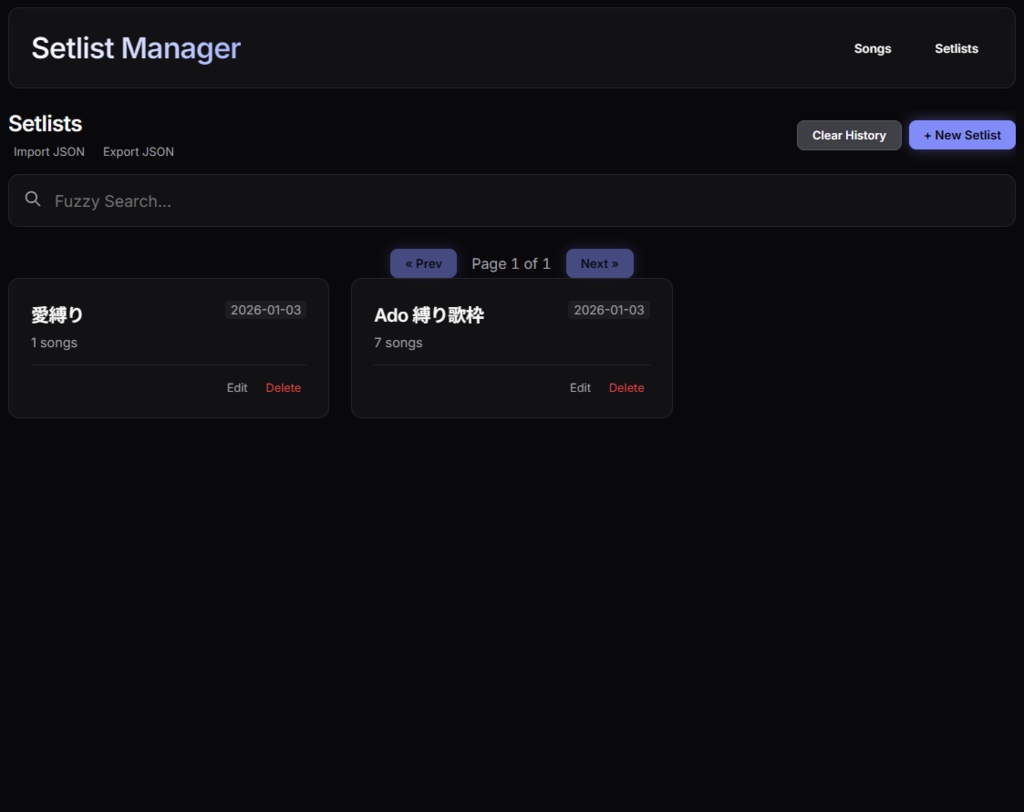Viewport: 1024px width, 812px height.
Task: Edit the 愛縛り setlist
Action: pos(236,387)
